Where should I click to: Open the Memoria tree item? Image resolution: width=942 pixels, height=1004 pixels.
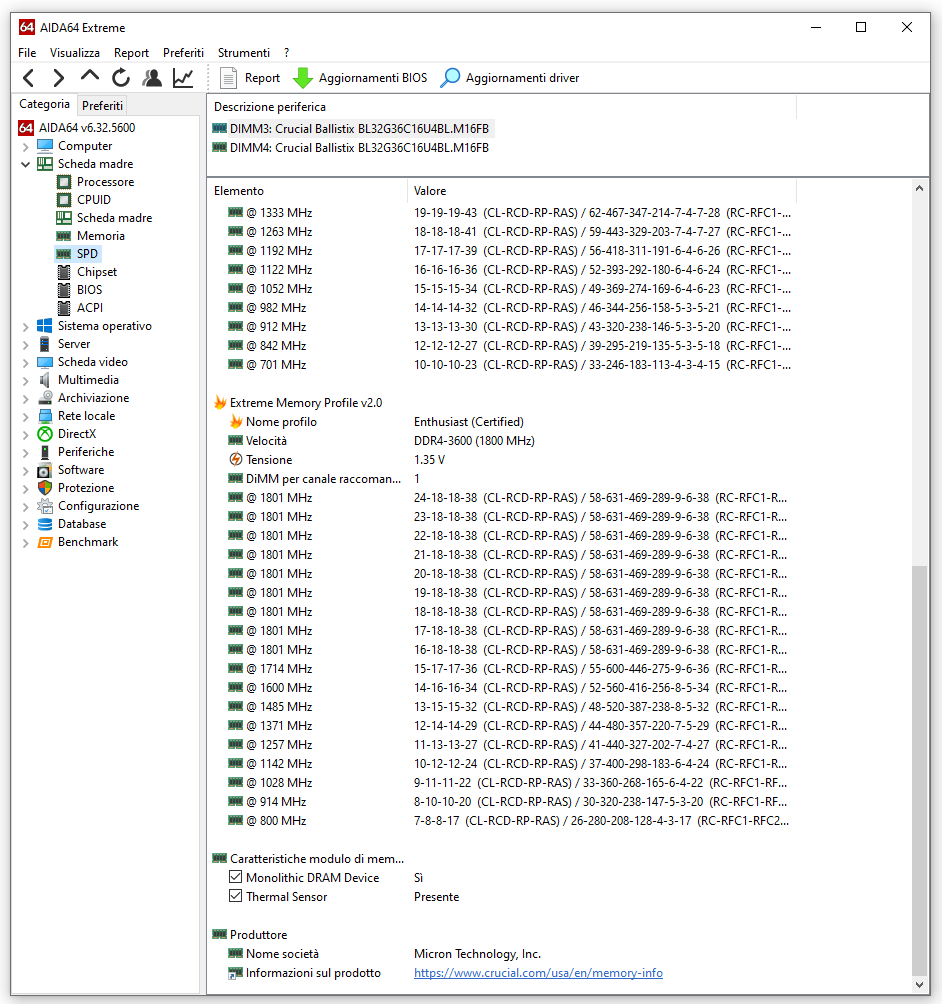click(101, 236)
